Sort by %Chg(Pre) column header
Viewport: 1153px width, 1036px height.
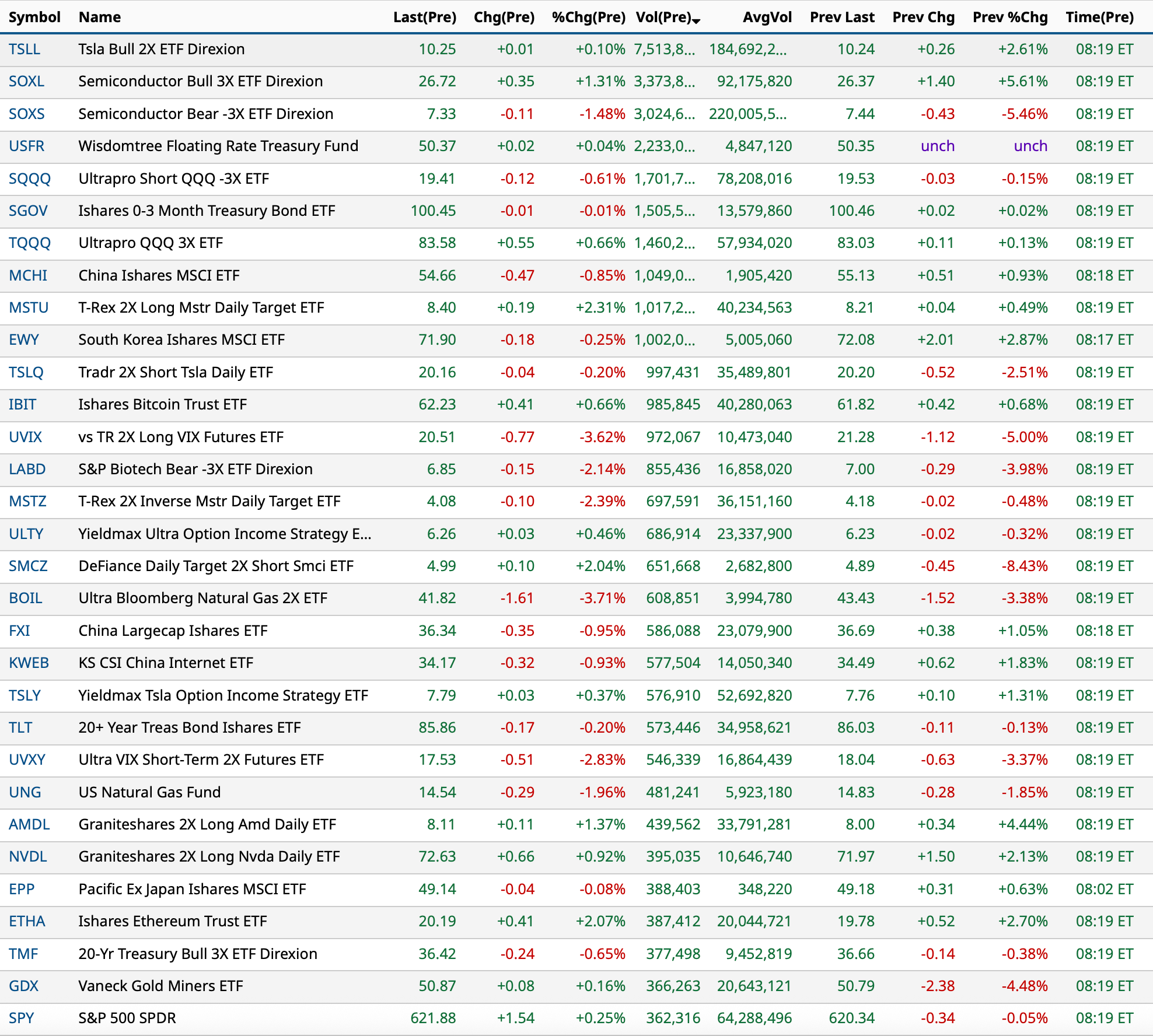pos(588,17)
